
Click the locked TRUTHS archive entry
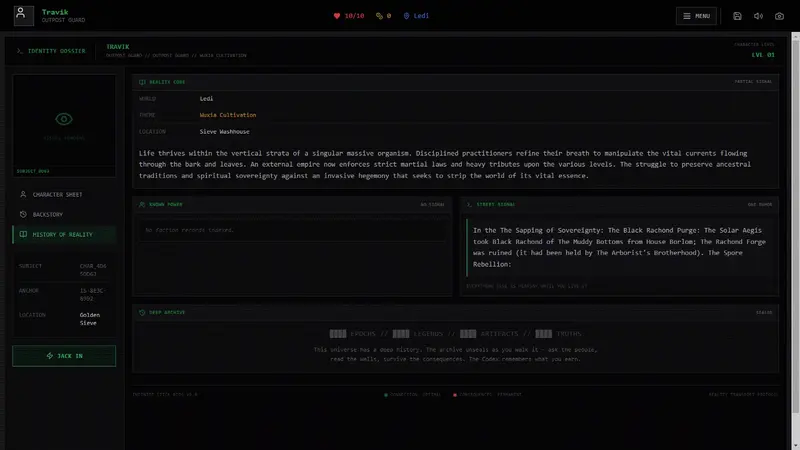click(558, 334)
